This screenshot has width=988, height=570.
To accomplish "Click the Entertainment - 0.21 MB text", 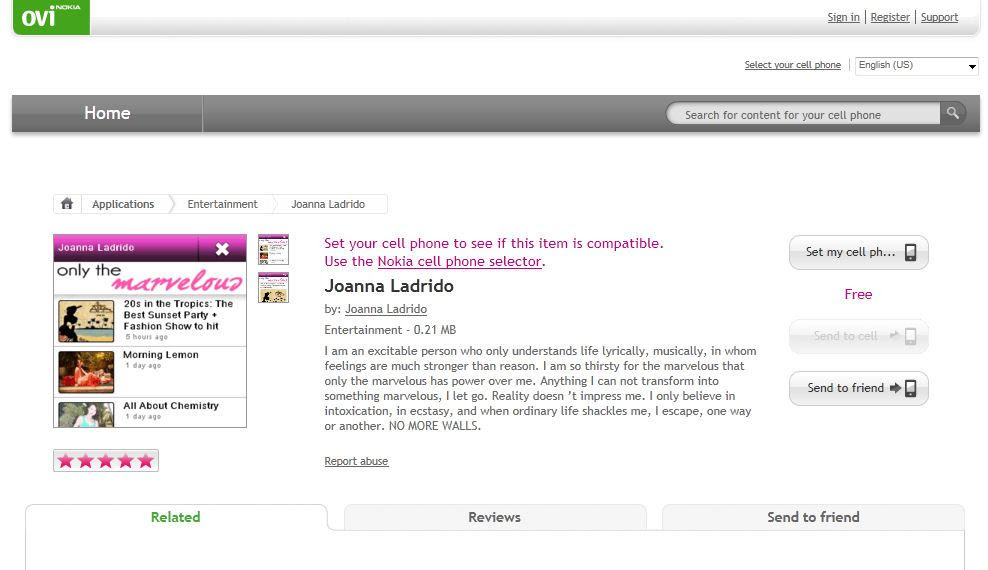I will 390,330.
